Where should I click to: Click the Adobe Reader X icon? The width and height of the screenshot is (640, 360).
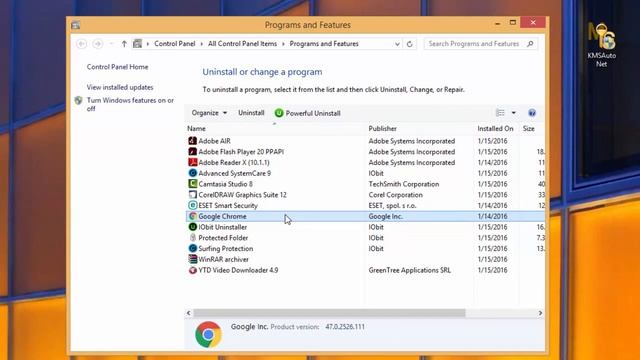(193, 162)
